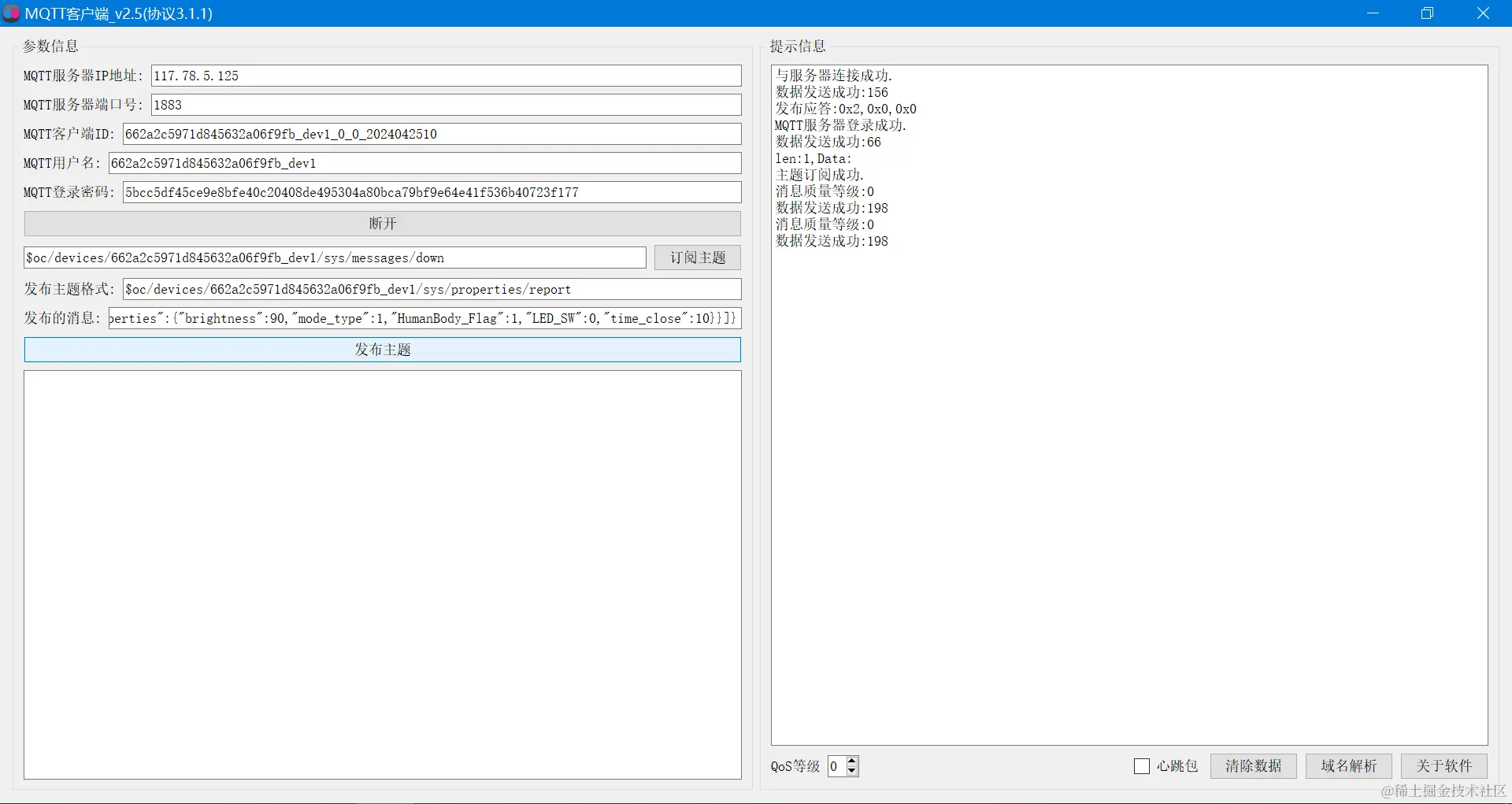Image resolution: width=1512 pixels, height=804 pixels.
Task: Click the 发布的消息 message content field
Action: 424,318
